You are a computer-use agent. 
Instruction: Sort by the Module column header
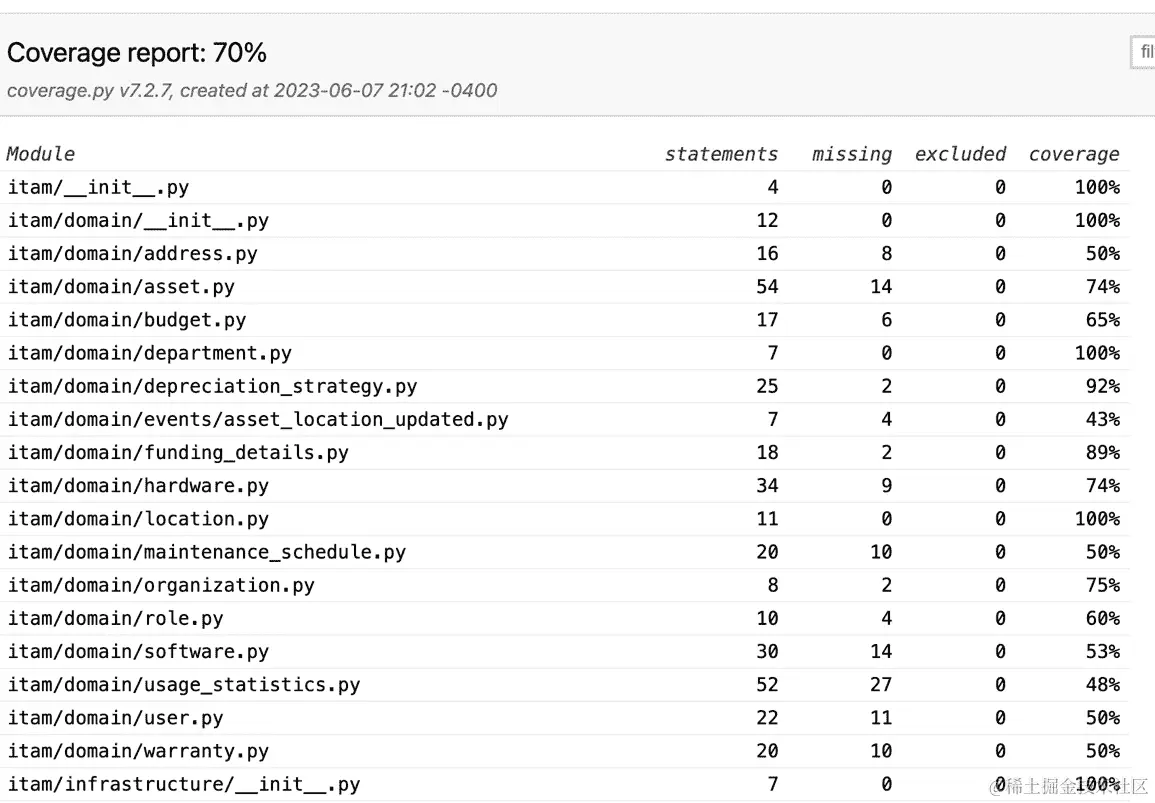(41, 154)
